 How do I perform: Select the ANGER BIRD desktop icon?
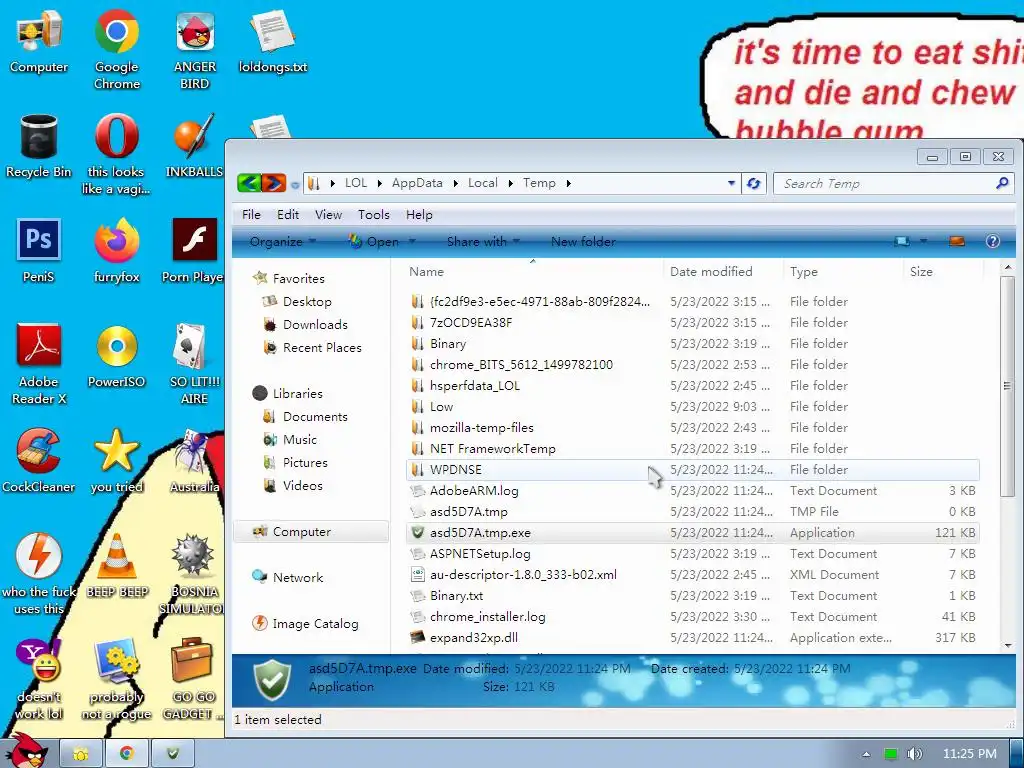click(195, 49)
